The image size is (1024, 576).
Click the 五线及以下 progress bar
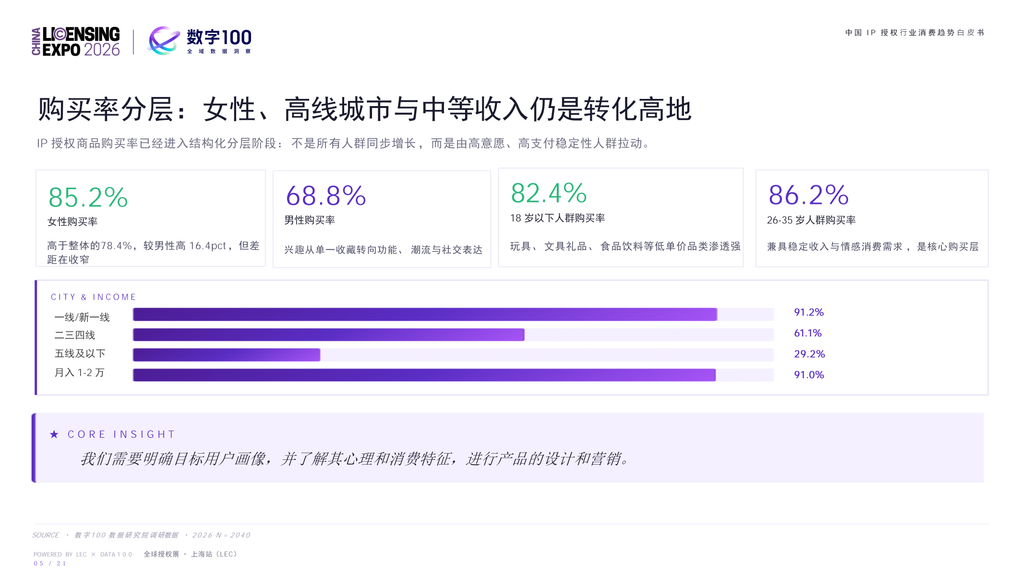(453, 355)
